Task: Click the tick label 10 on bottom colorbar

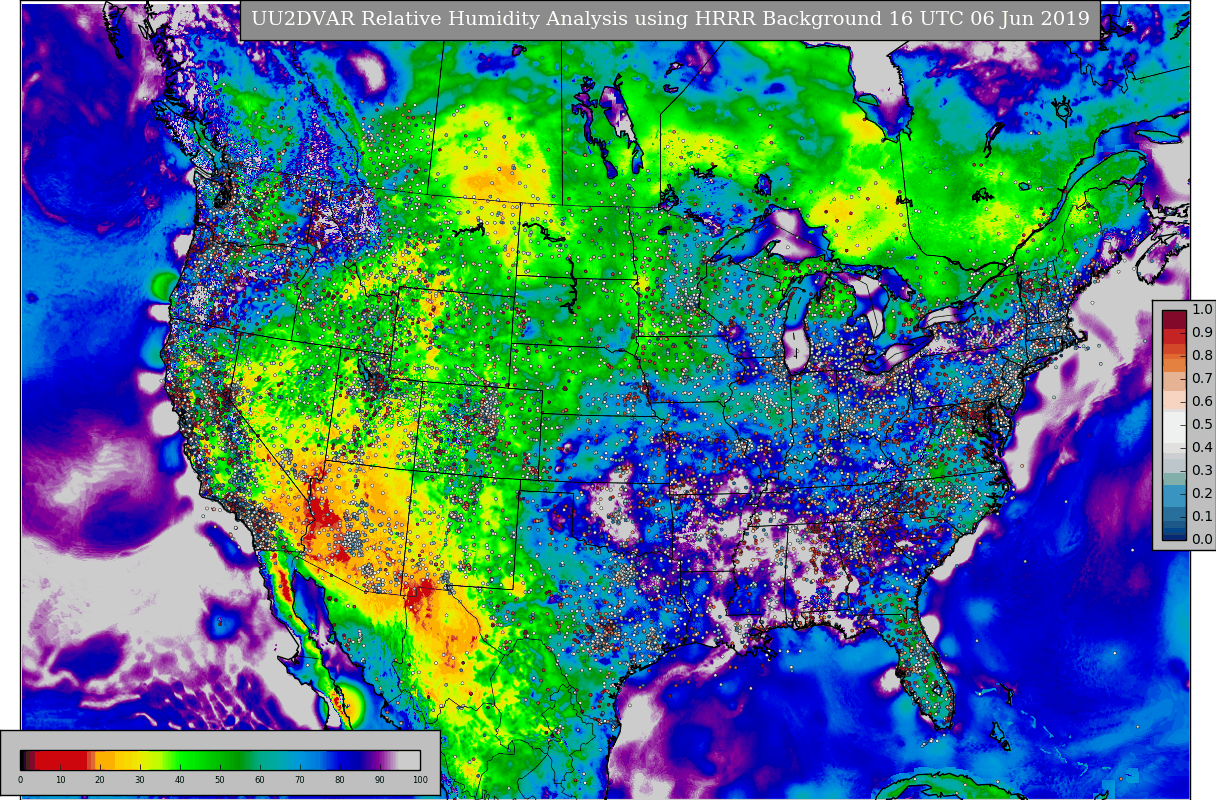Action: coord(60,780)
